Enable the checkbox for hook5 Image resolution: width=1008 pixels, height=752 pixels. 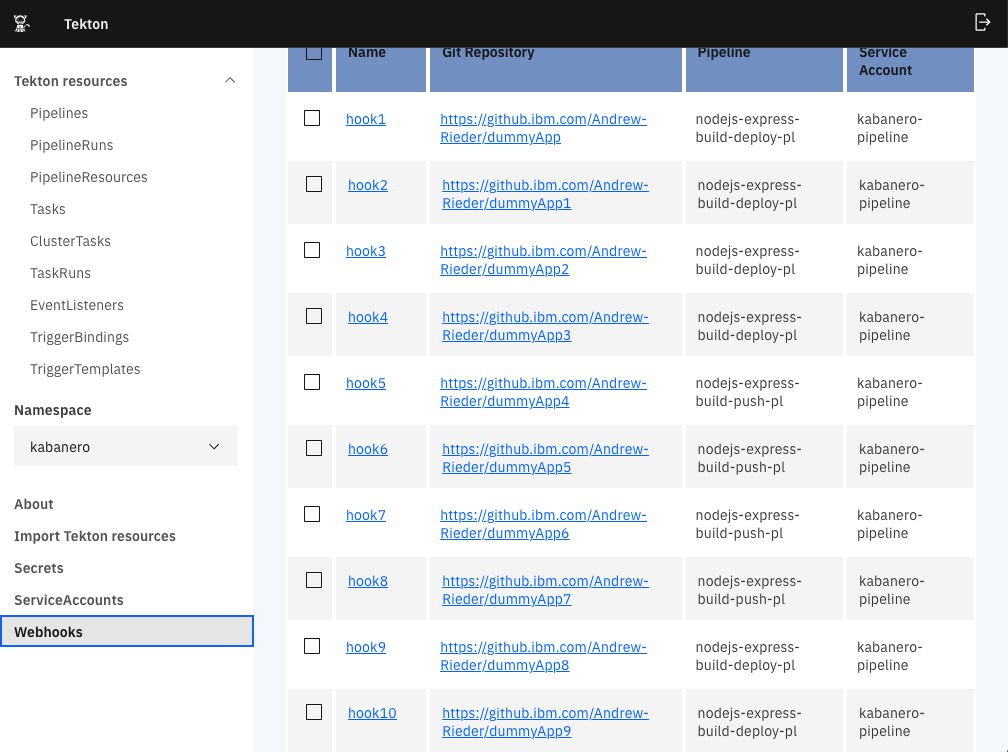(x=311, y=381)
